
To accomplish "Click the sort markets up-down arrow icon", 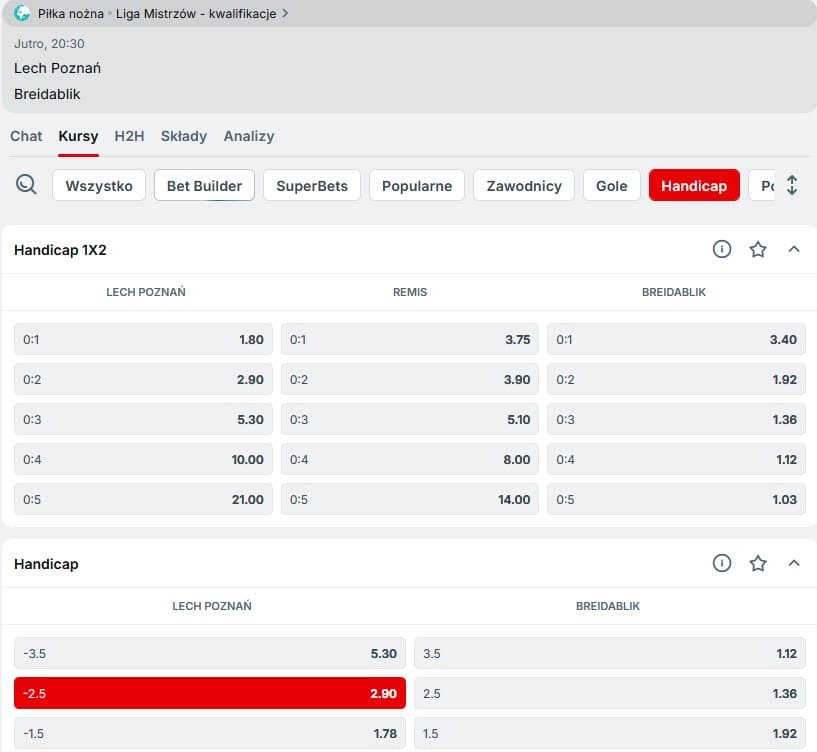I will pos(792,185).
